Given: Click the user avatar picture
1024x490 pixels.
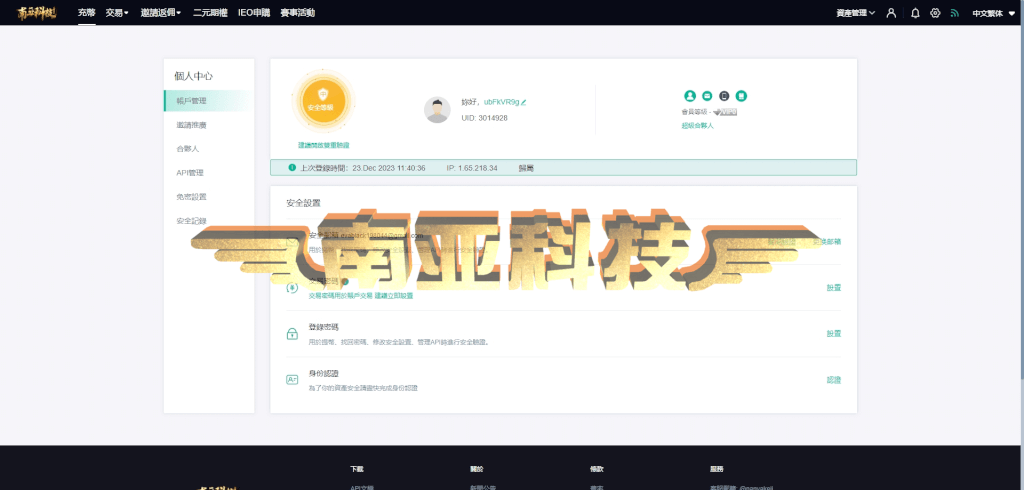Looking at the screenshot, I should [437, 110].
